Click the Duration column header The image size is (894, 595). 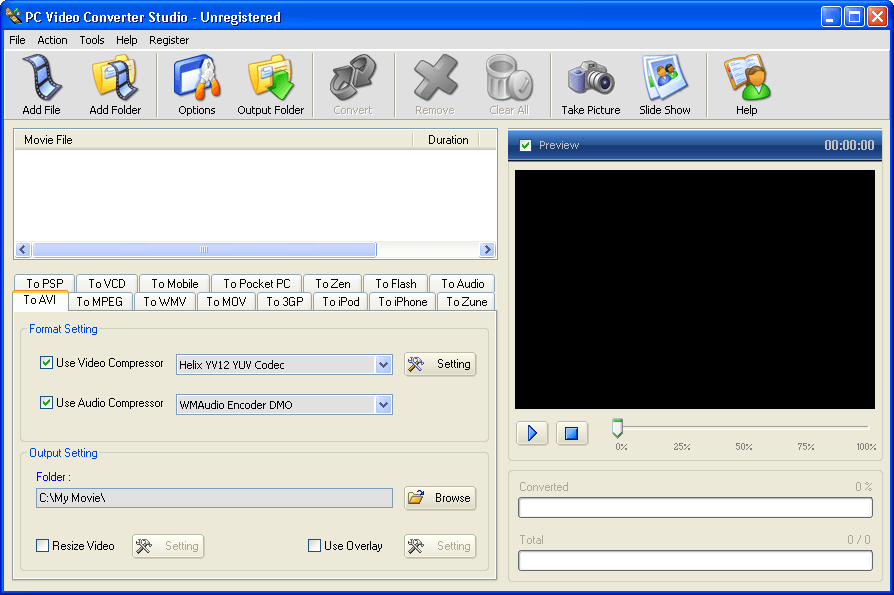pos(446,140)
